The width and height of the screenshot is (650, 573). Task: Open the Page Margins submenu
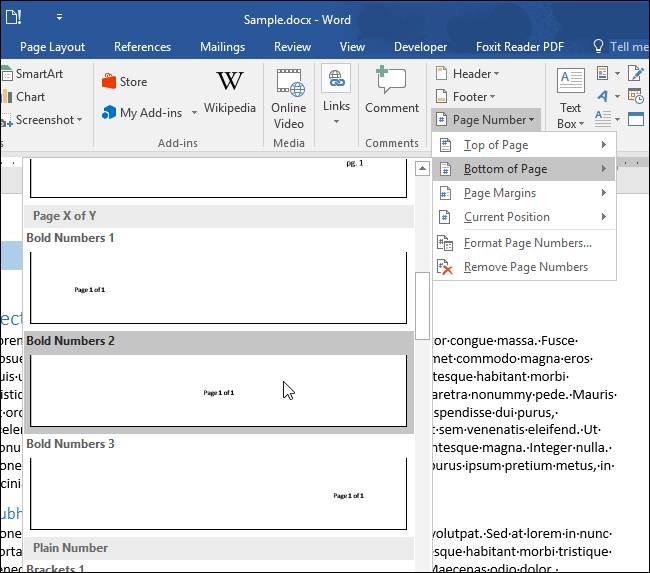(524, 193)
